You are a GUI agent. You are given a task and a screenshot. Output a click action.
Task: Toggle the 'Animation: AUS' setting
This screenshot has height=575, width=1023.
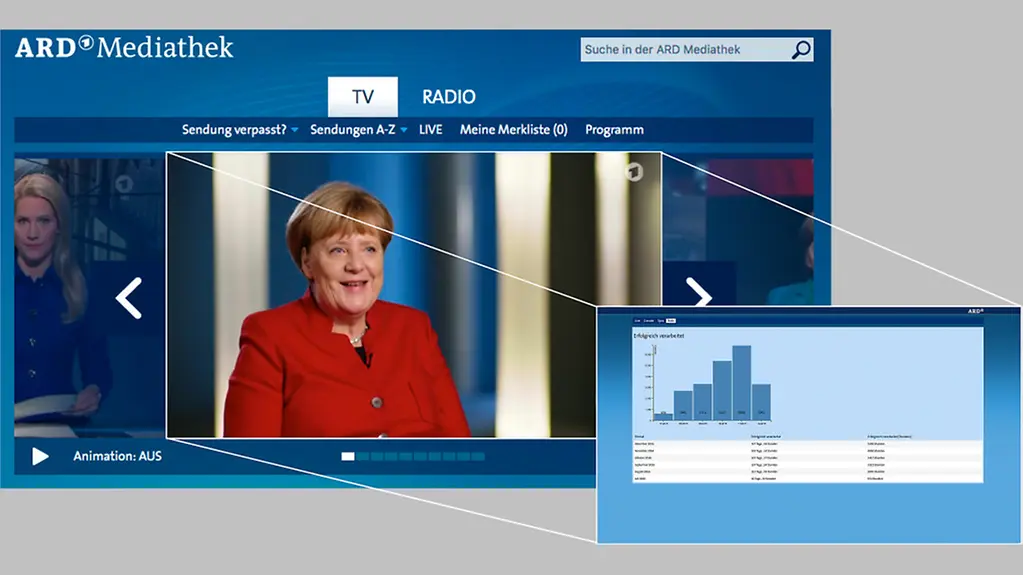point(117,456)
